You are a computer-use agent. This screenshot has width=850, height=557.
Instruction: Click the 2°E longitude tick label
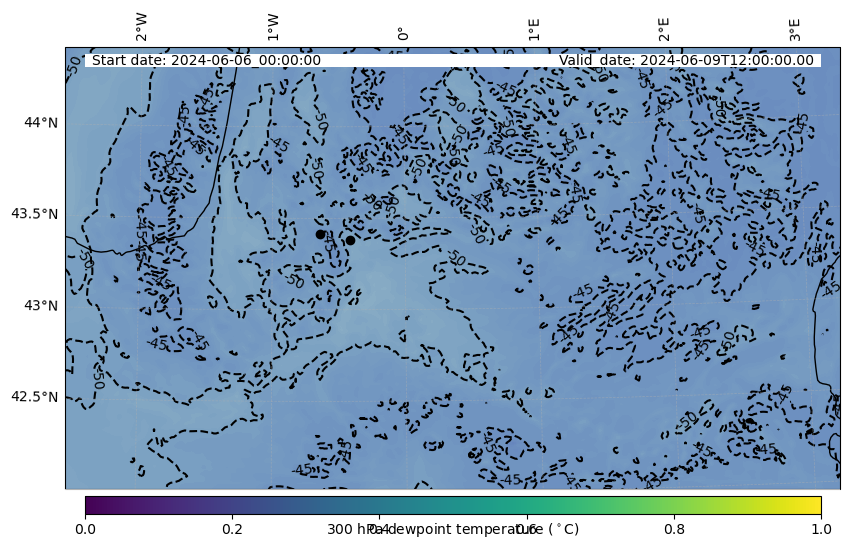tap(664, 29)
